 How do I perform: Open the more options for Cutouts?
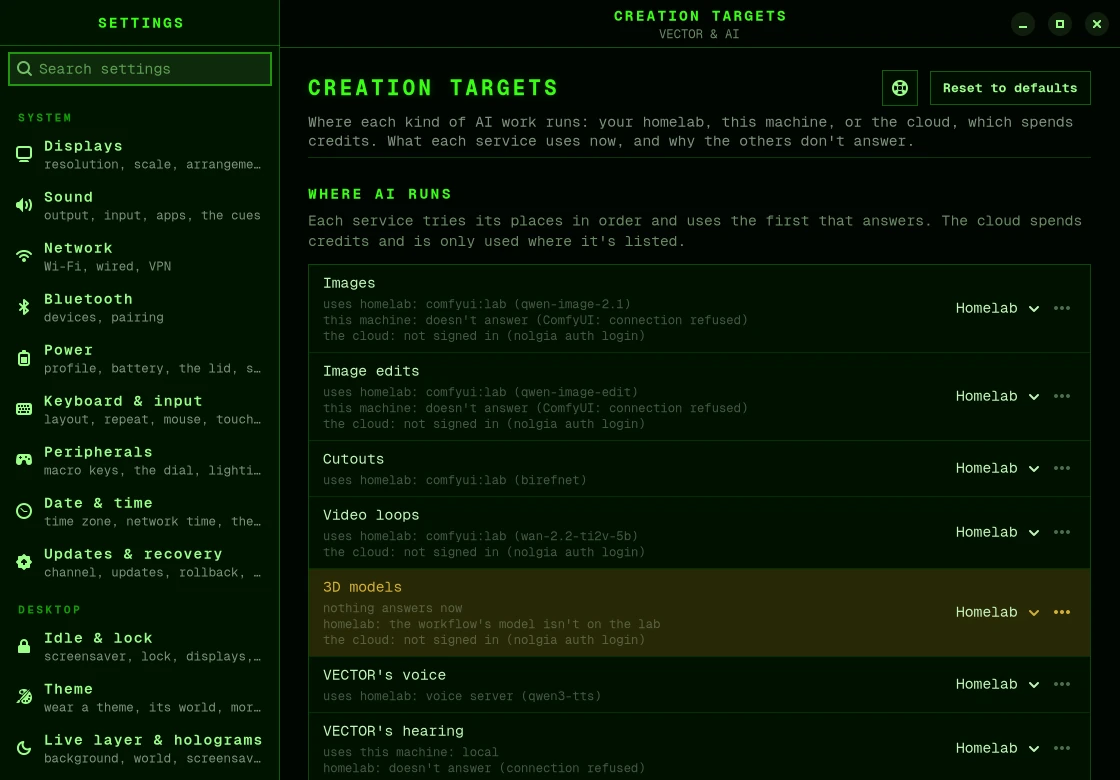tap(1062, 469)
